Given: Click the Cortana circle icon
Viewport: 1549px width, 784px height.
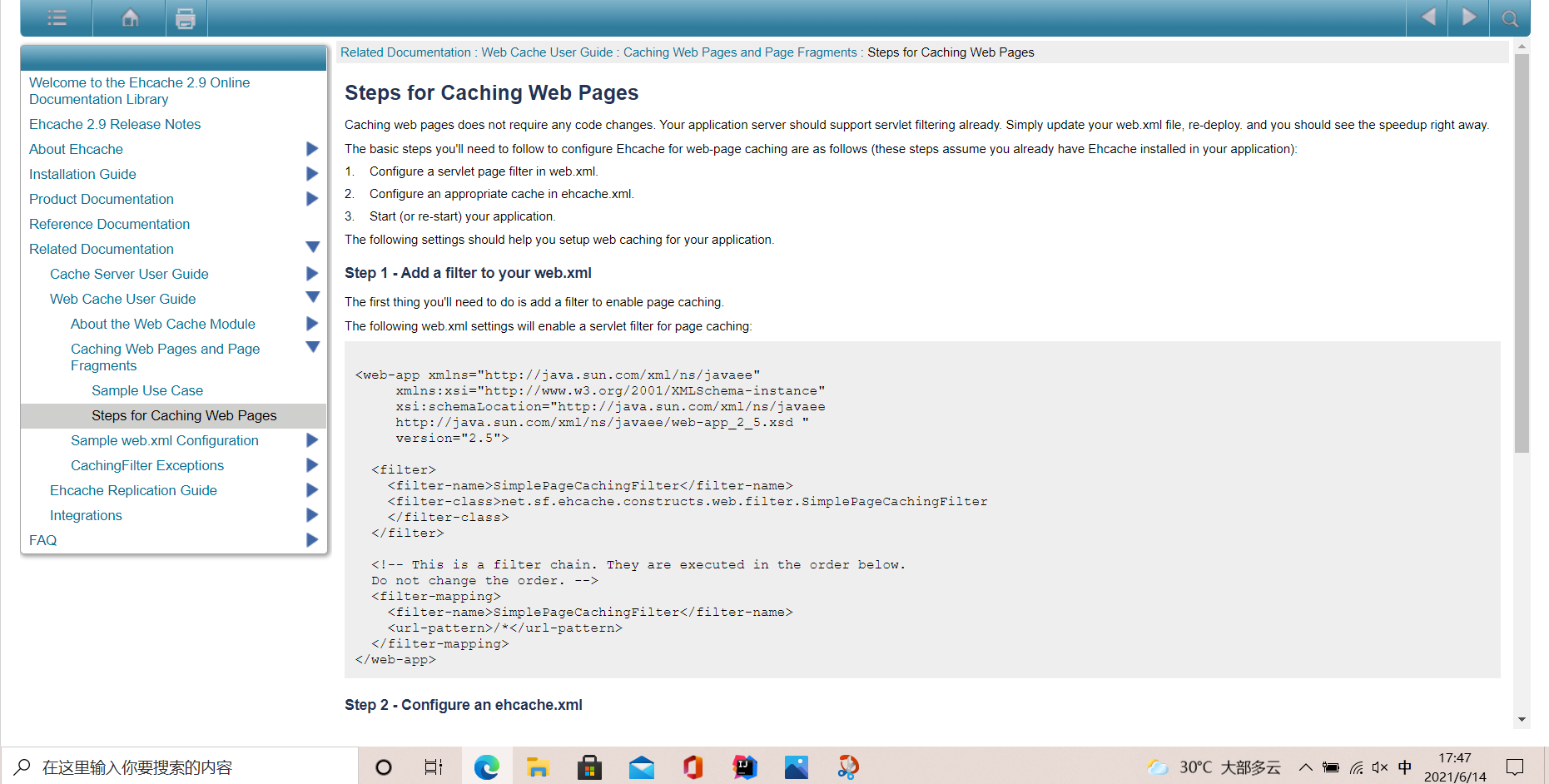Looking at the screenshot, I should [x=384, y=767].
